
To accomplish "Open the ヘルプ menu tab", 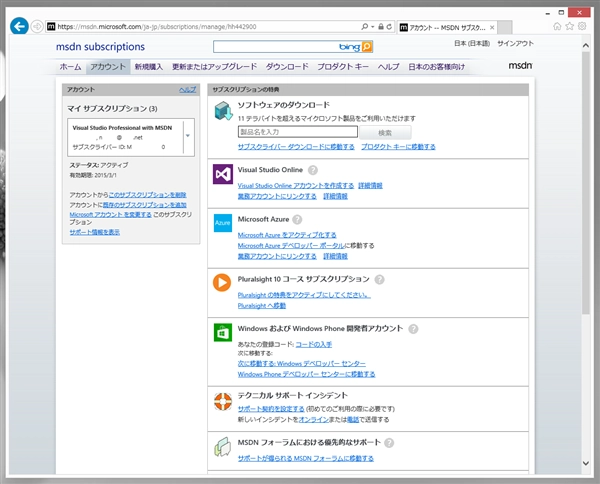I will [388, 67].
